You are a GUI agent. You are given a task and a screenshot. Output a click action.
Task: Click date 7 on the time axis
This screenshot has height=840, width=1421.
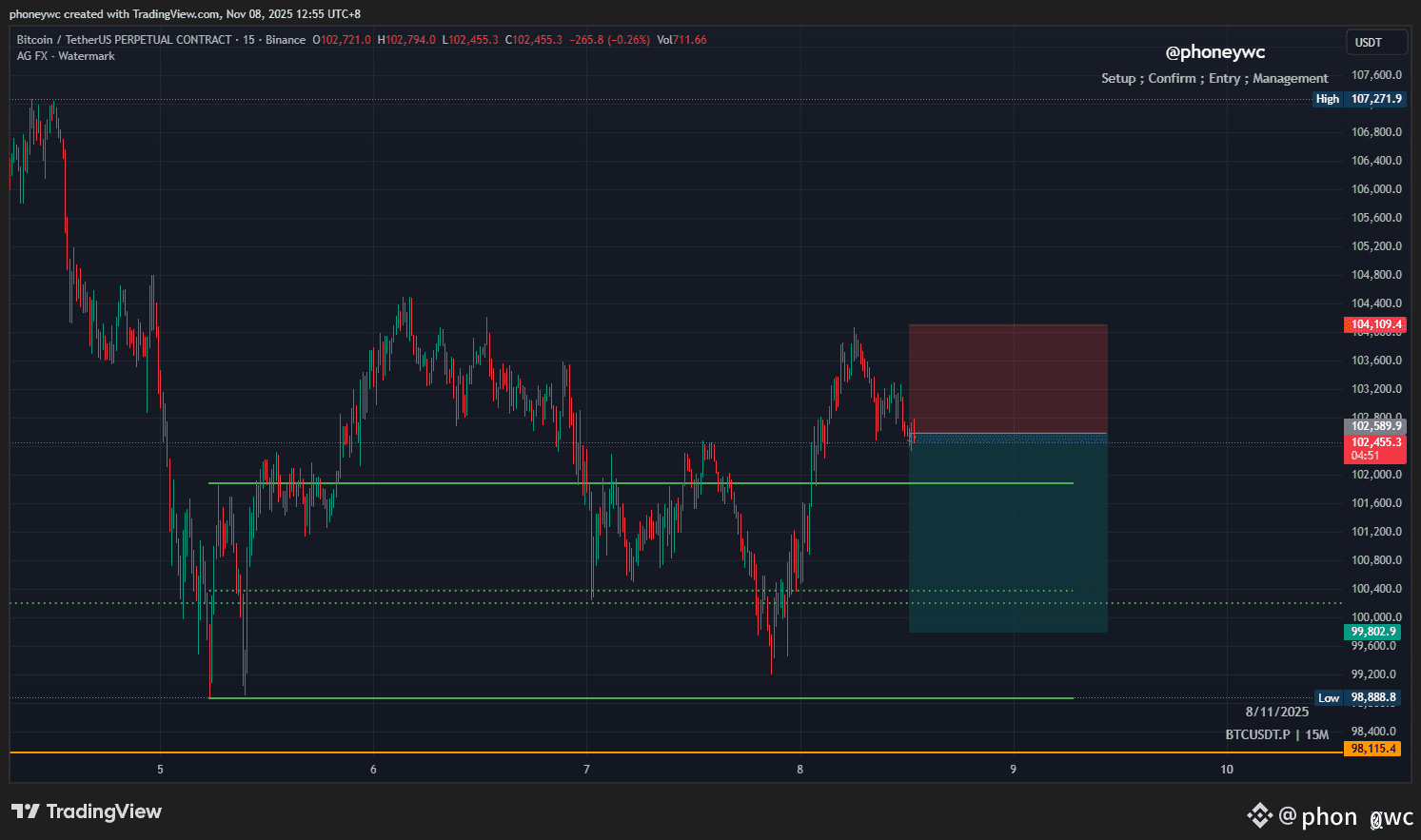(586, 770)
